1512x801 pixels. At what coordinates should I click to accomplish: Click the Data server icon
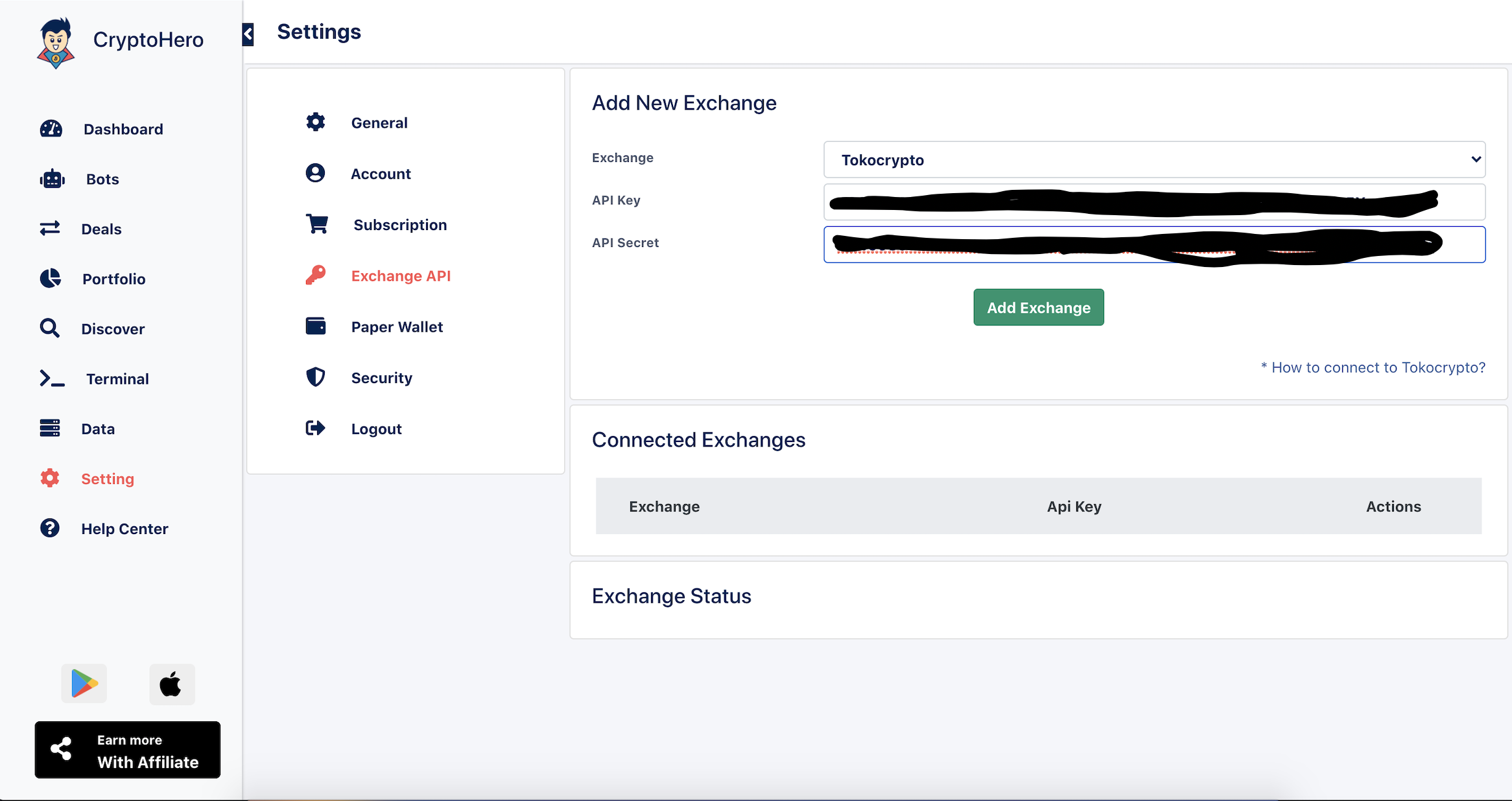tap(50, 428)
